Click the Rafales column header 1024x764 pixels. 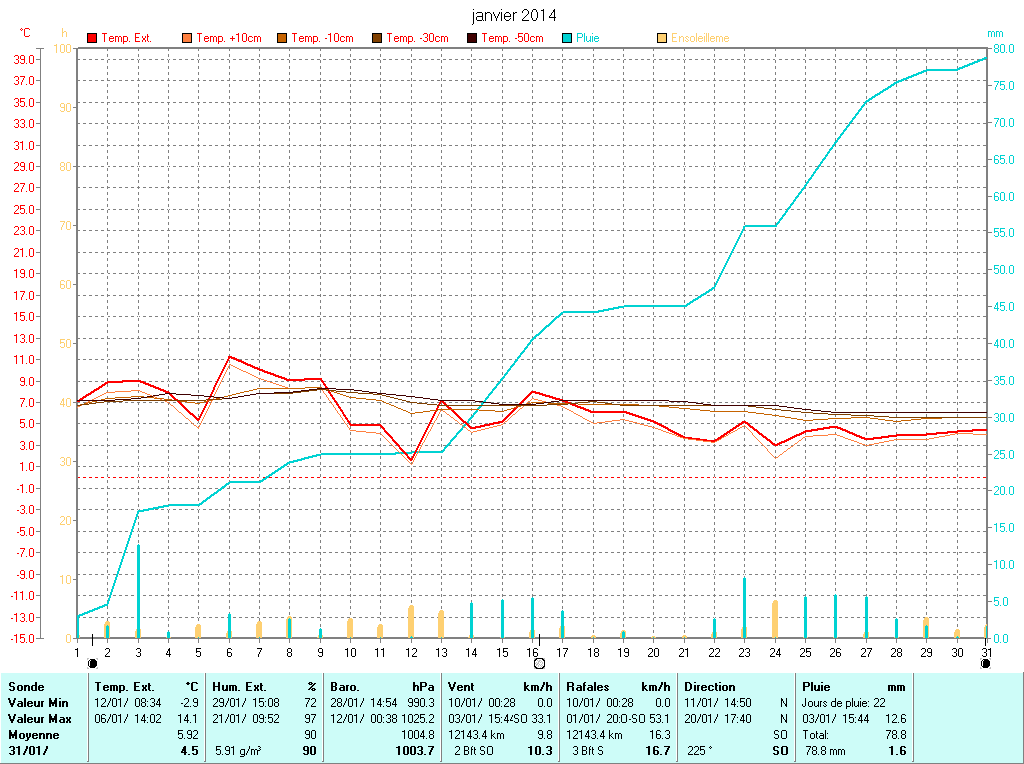(x=587, y=687)
